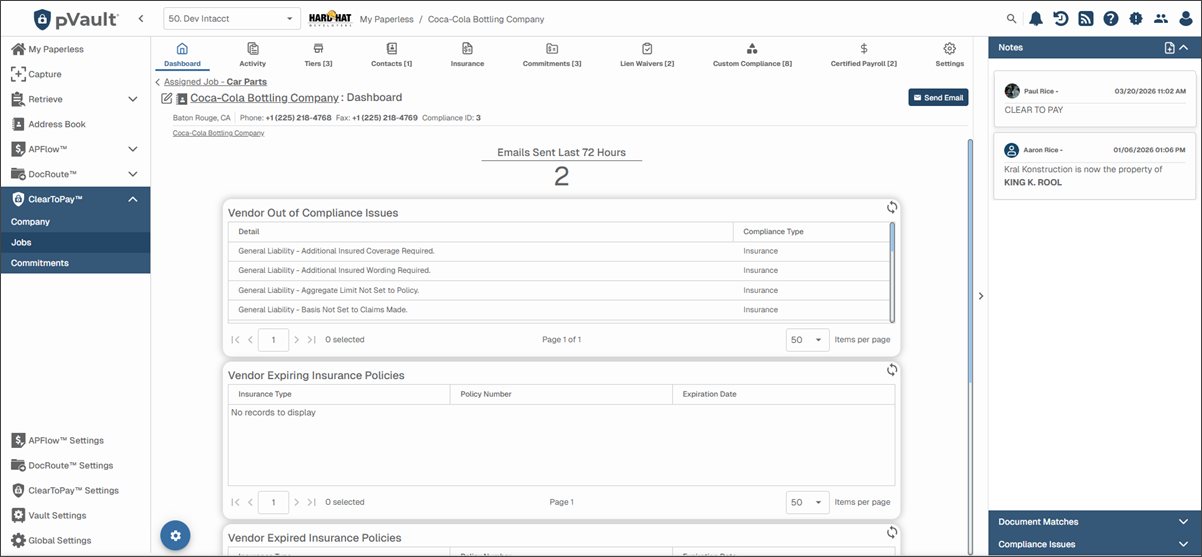Click the Out of Compliance grid vertical scrollbar

pyautogui.click(x=892, y=271)
